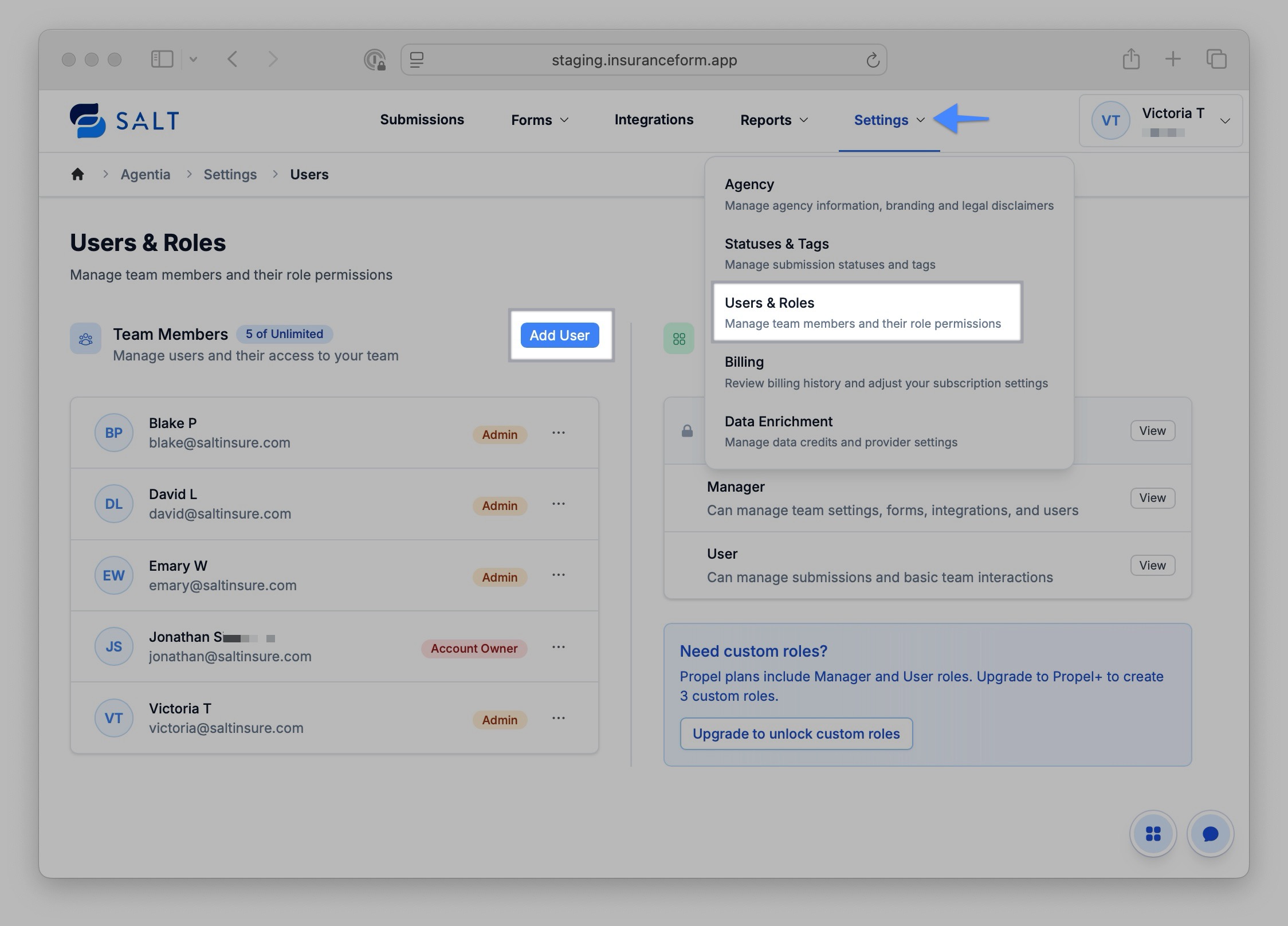Toggle the Safari sidebar icon
This screenshot has height=926, width=1288.
point(162,59)
